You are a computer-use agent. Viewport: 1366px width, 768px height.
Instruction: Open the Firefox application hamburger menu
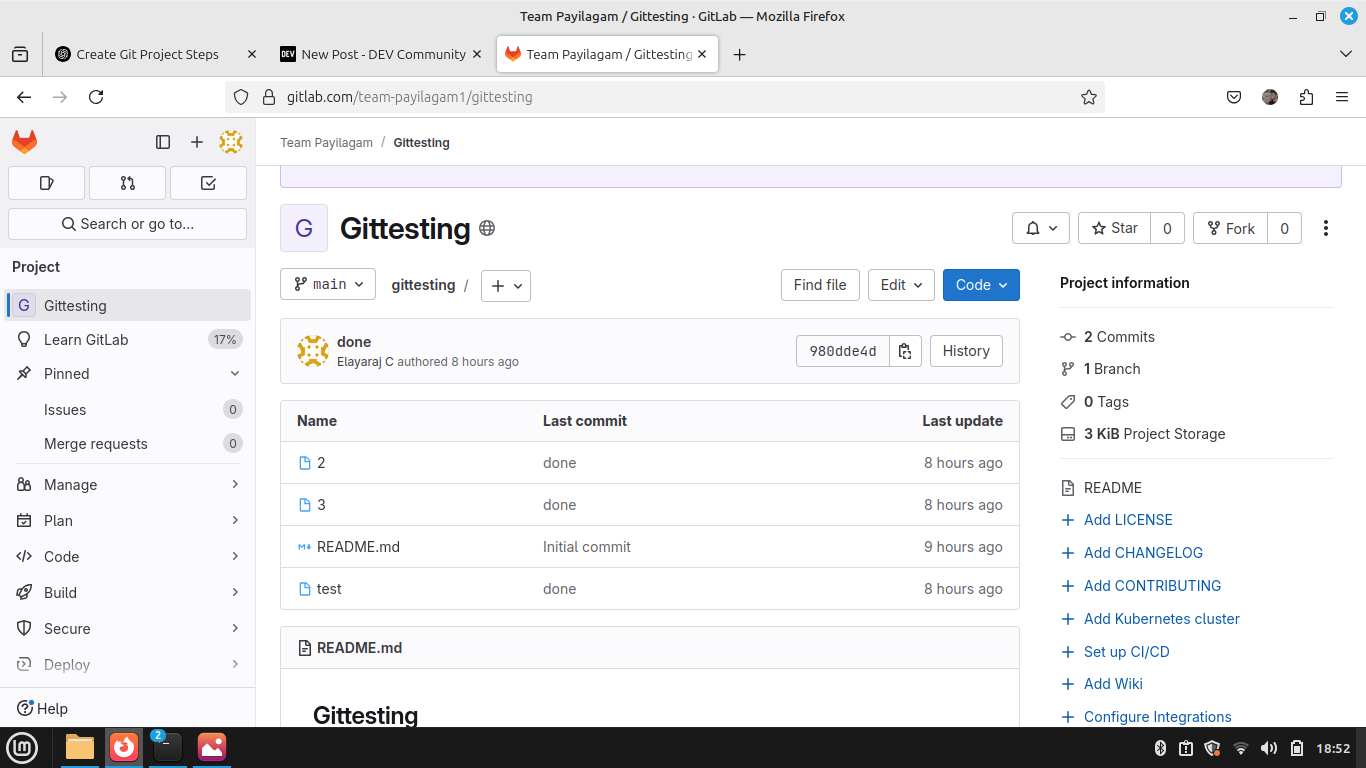coord(1342,97)
